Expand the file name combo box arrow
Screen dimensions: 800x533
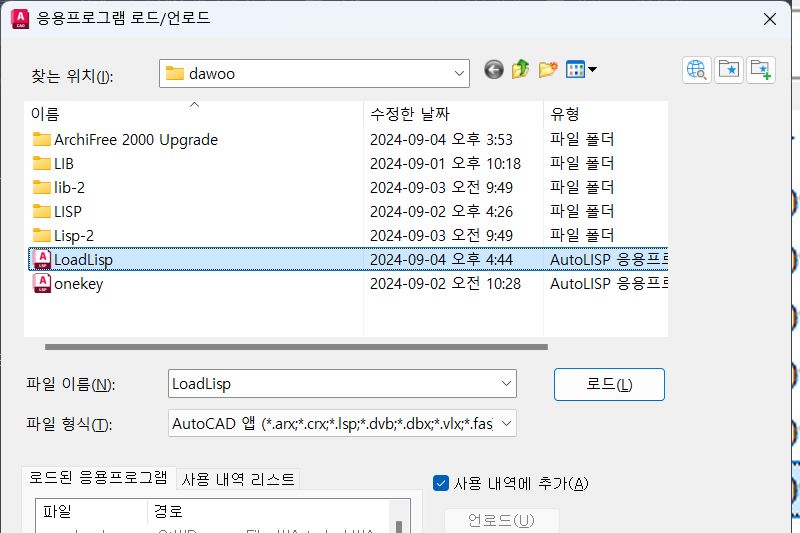point(506,384)
